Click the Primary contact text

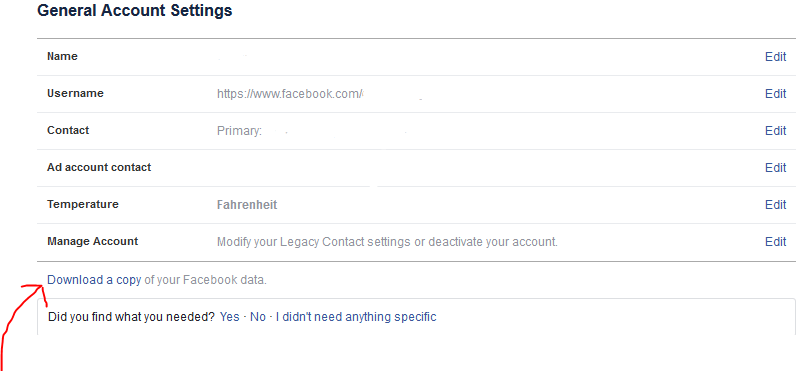tap(239, 131)
